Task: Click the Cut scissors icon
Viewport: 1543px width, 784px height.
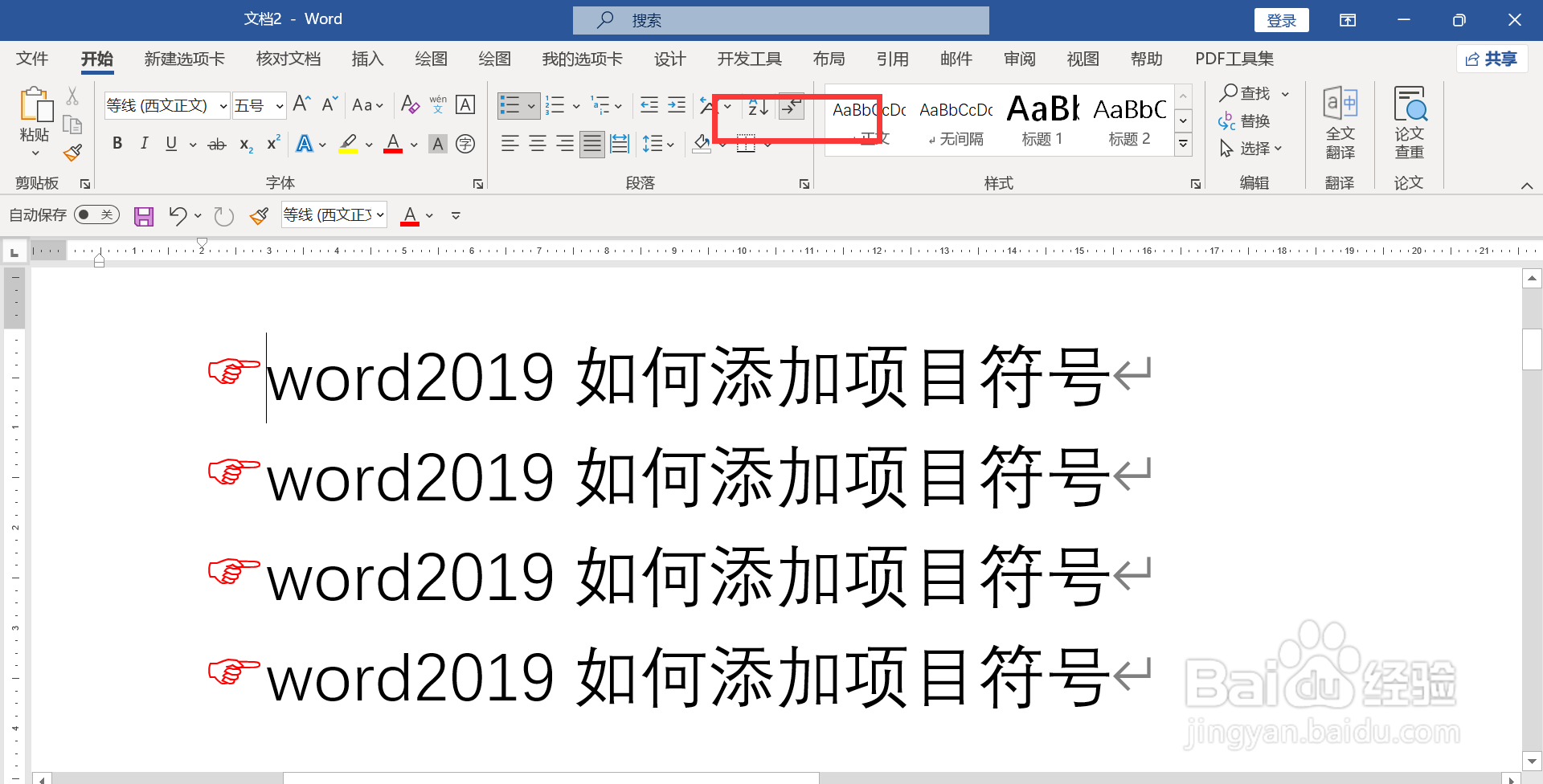Action: (x=72, y=96)
